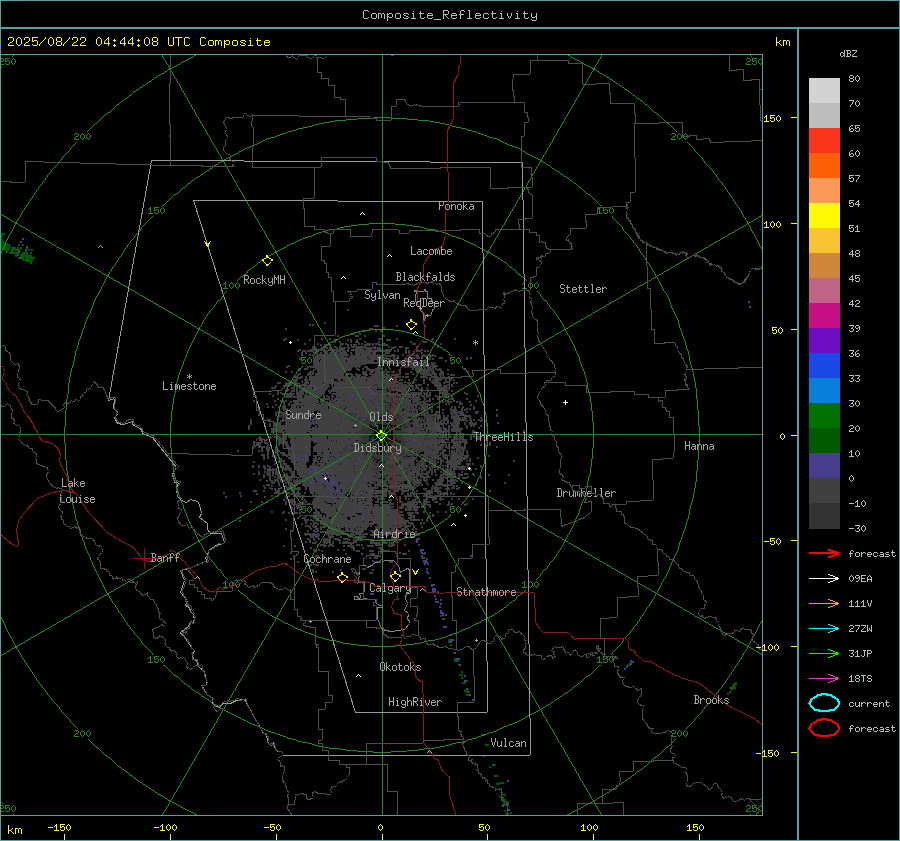The width and height of the screenshot is (900, 841).
Task: Click the ThreeHills town label
Action: 503,437
